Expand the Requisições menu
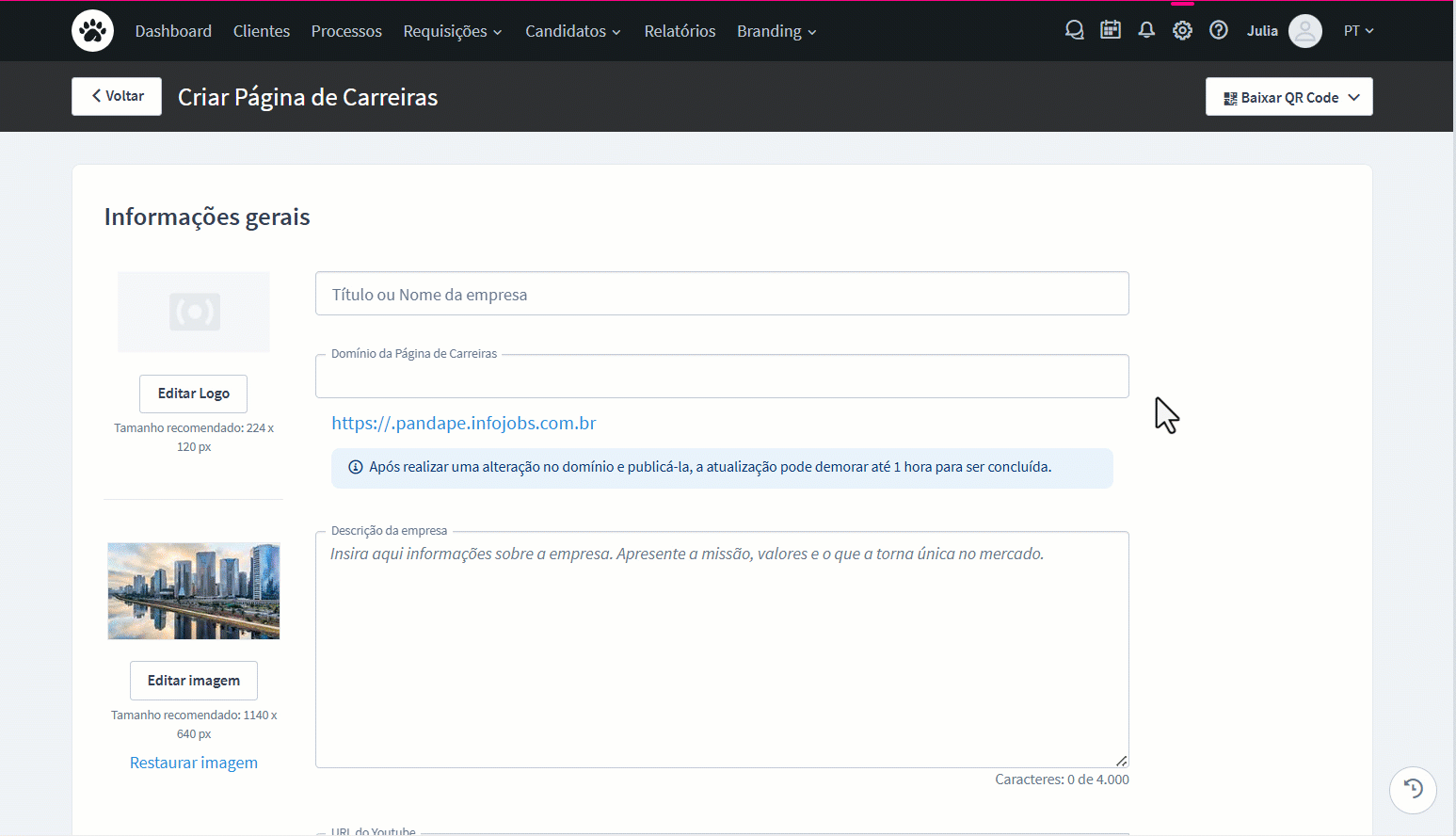The width and height of the screenshot is (1456, 836). [452, 31]
